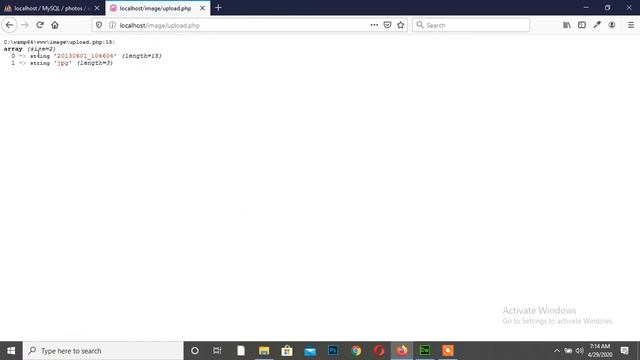Restore down the Firefox window
The width and height of the screenshot is (640, 360).
click(607, 8)
